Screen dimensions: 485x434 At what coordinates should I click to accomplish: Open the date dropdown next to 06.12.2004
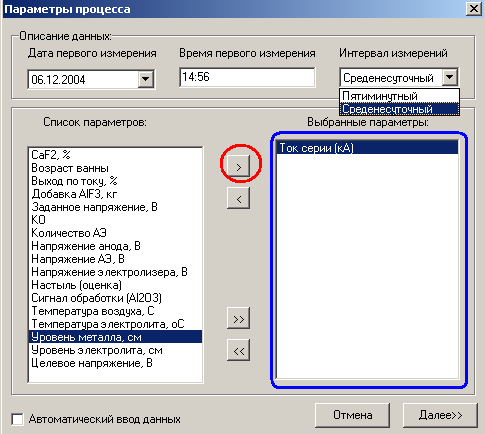(x=146, y=79)
